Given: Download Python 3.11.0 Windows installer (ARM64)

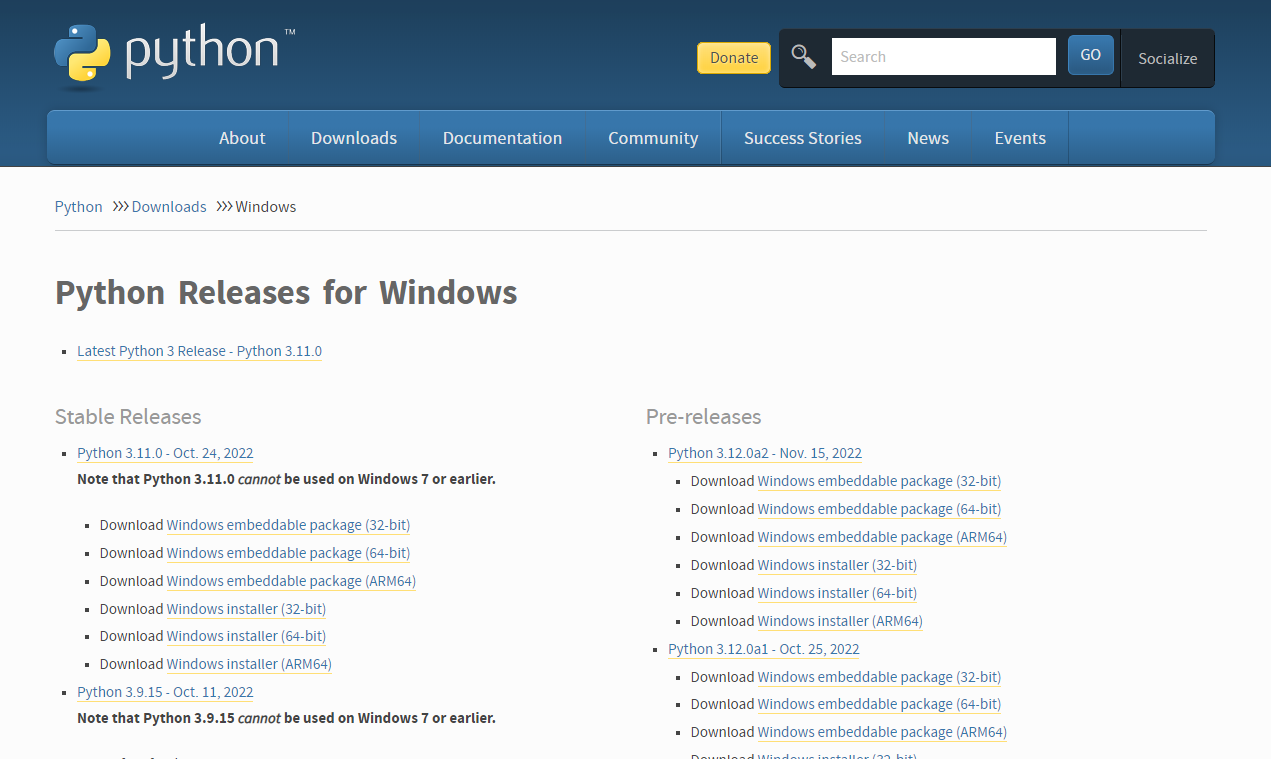Looking at the screenshot, I should 249,664.
